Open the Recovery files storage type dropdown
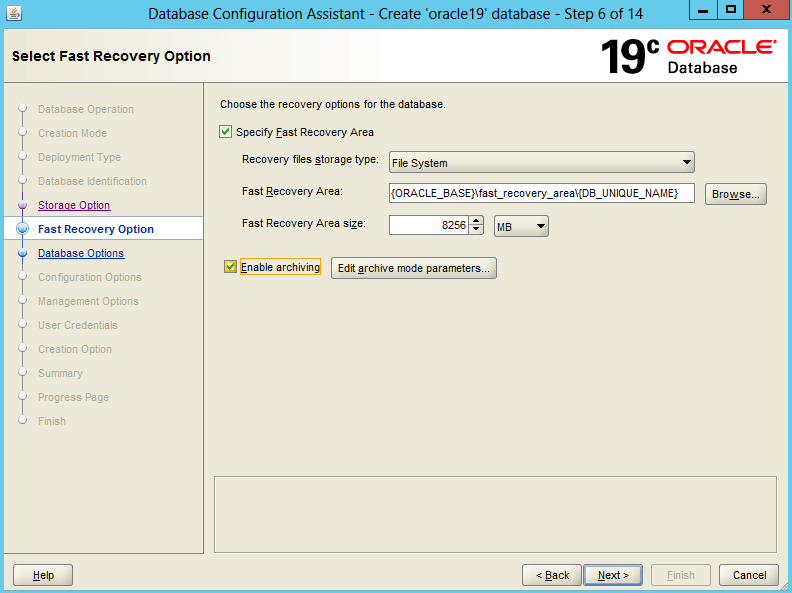 click(x=541, y=163)
